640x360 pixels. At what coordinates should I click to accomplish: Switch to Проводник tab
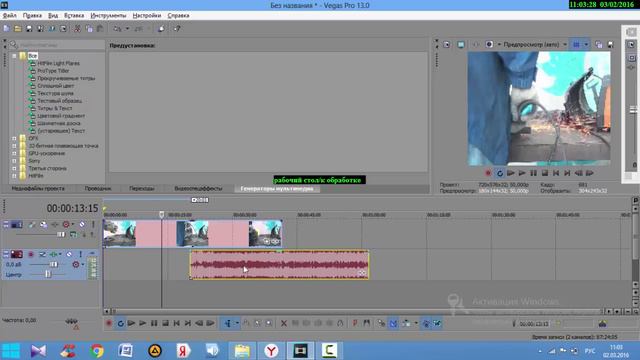[x=98, y=189]
